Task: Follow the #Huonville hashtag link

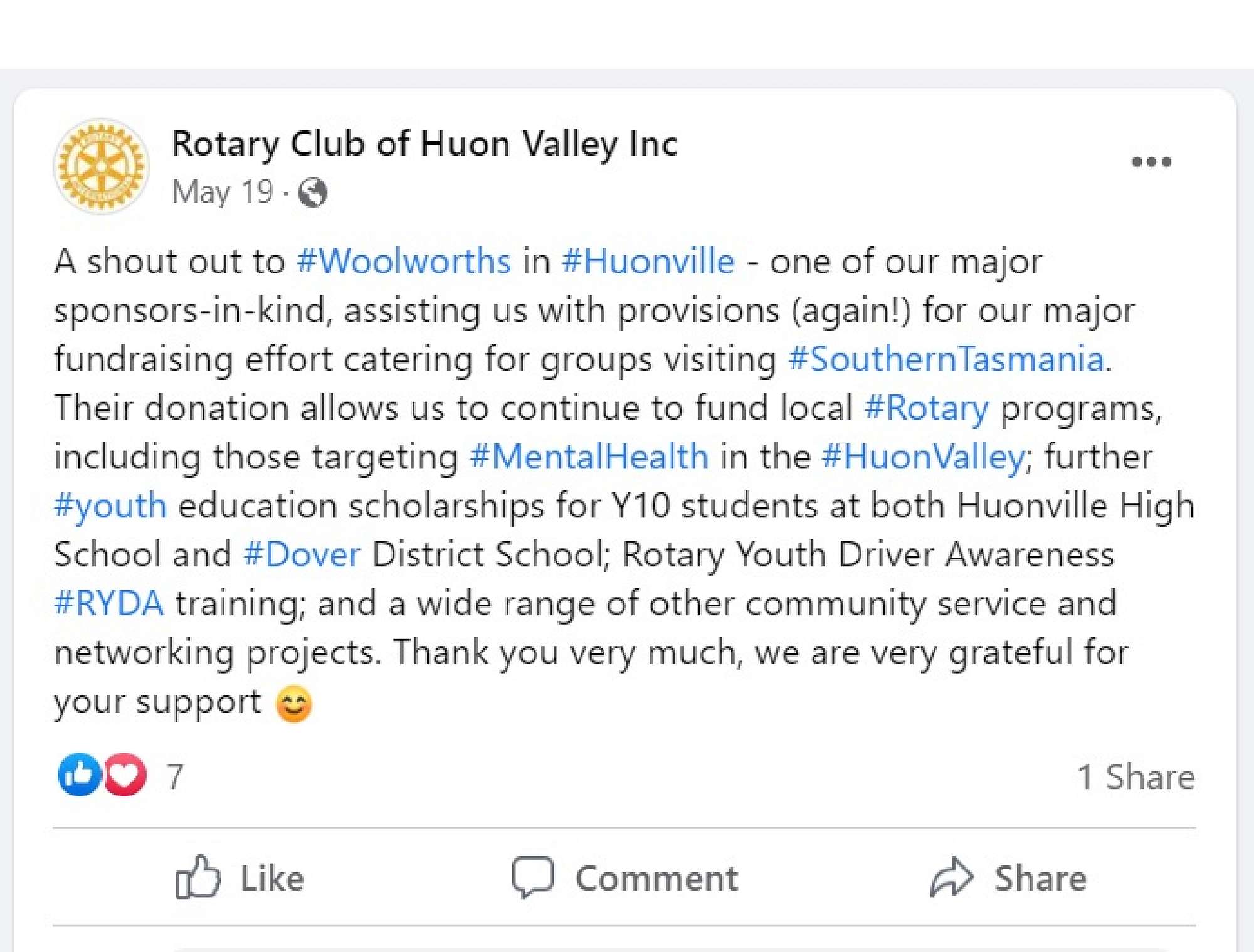Action: point(648,262)
